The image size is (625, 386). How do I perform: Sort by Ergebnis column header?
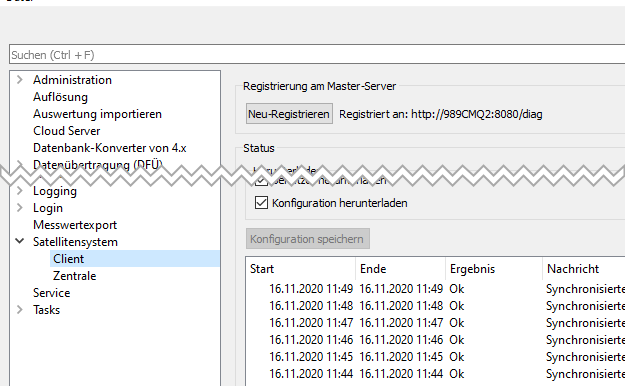point(494,269)
